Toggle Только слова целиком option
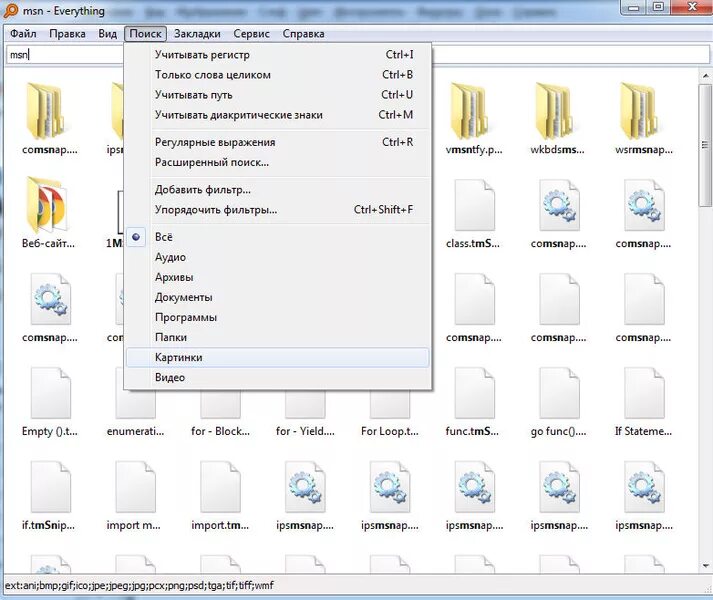The width and height of the screenshot is (713, 600). 278,75
